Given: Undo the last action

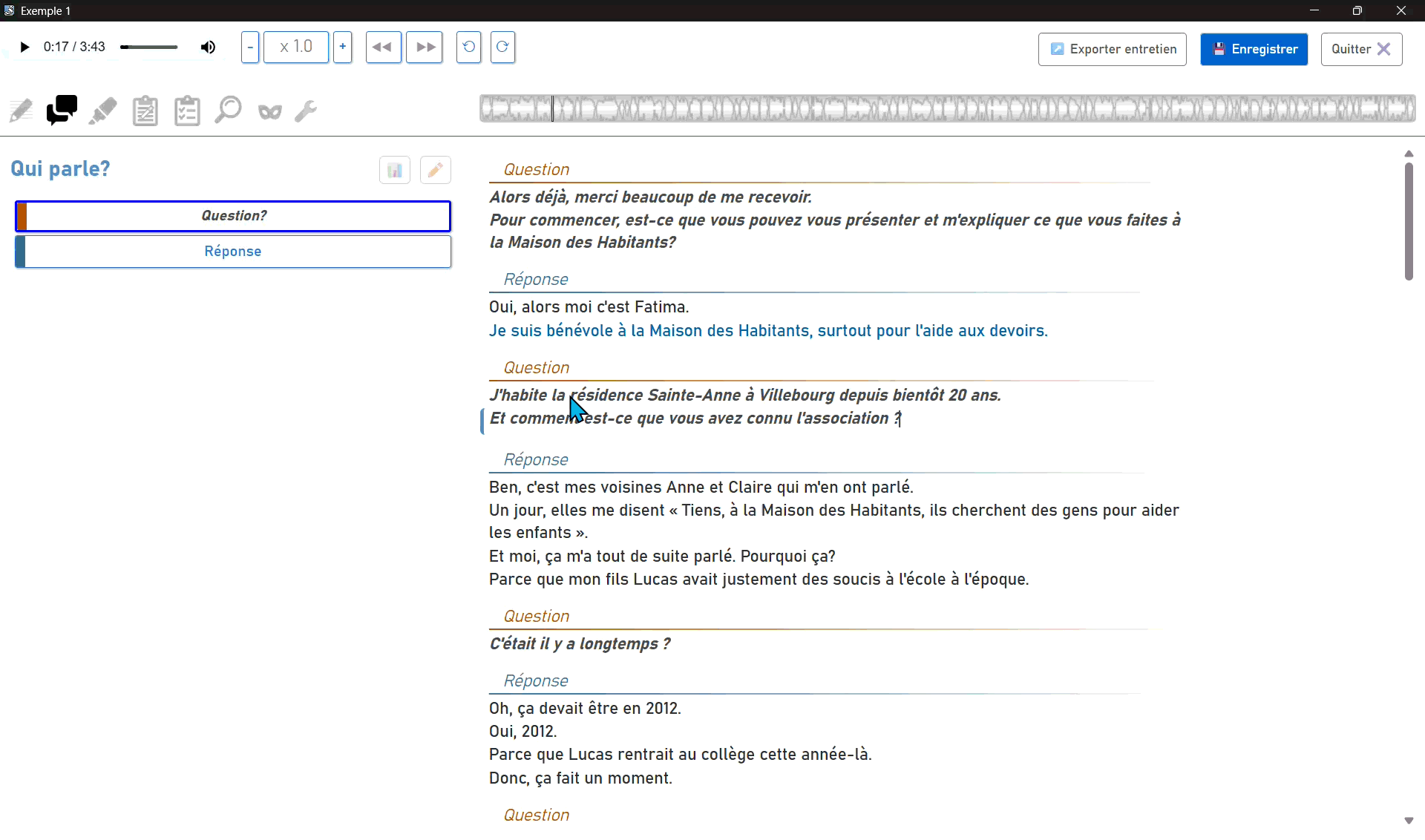Looking at the screenshot, I should coord(468,47).
